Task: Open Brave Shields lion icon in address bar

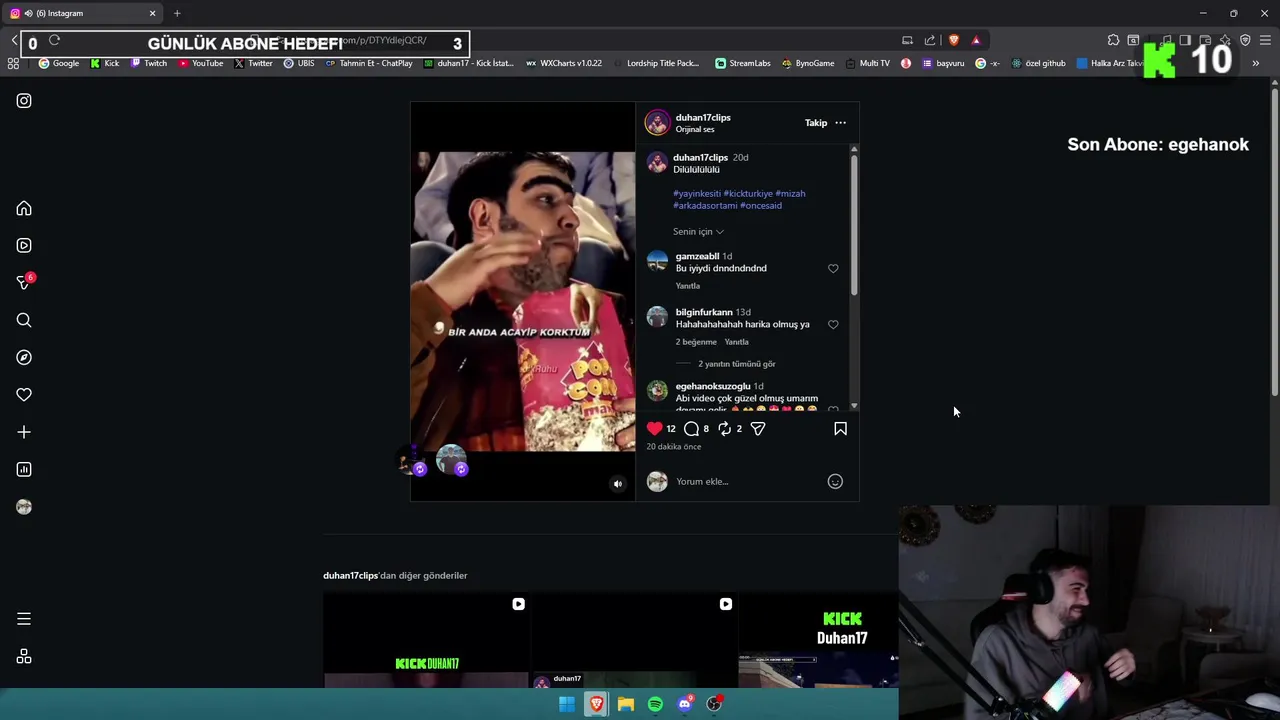Action: (954, 40)
